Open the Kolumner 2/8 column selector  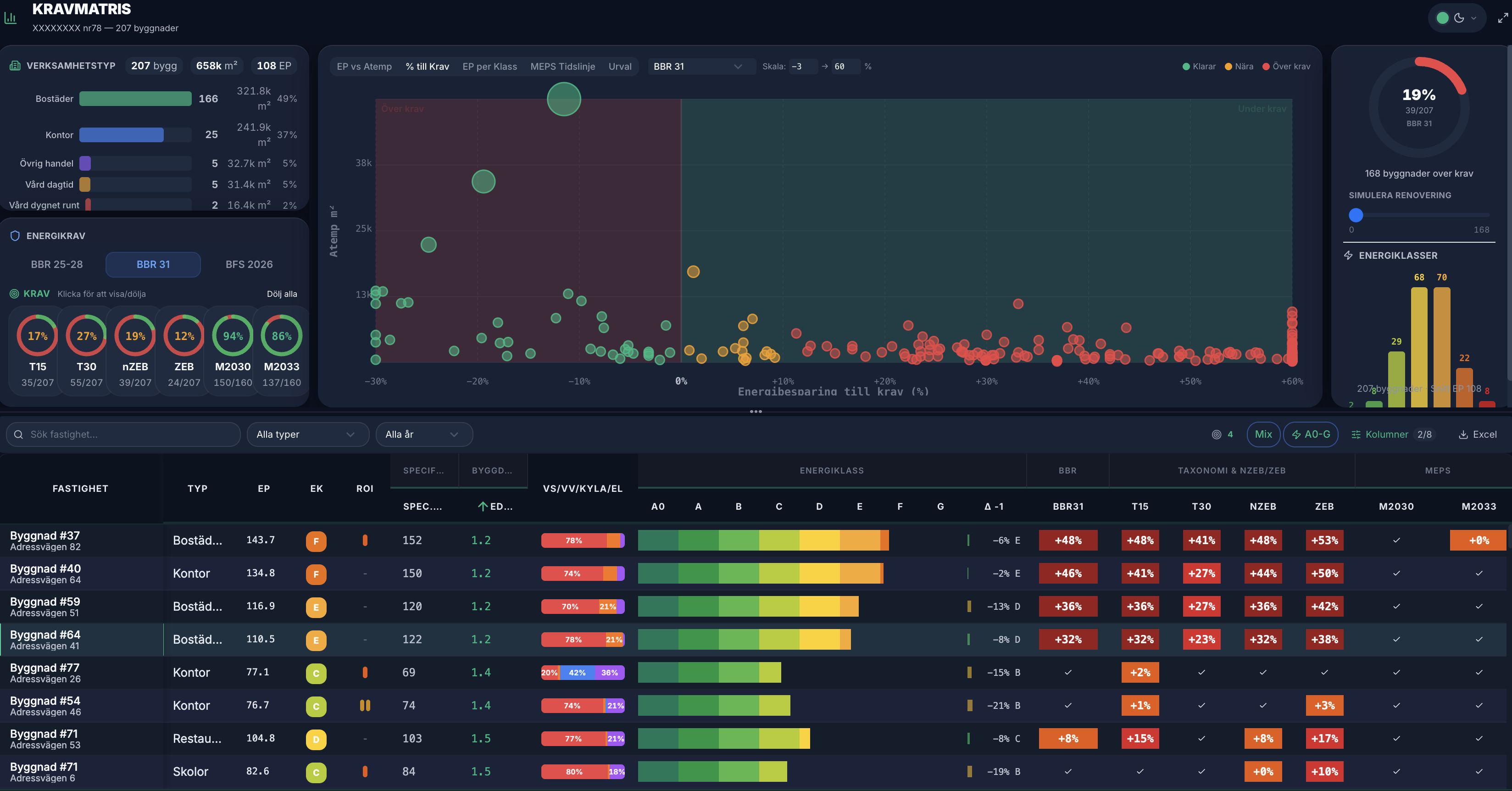[1392, 434]
